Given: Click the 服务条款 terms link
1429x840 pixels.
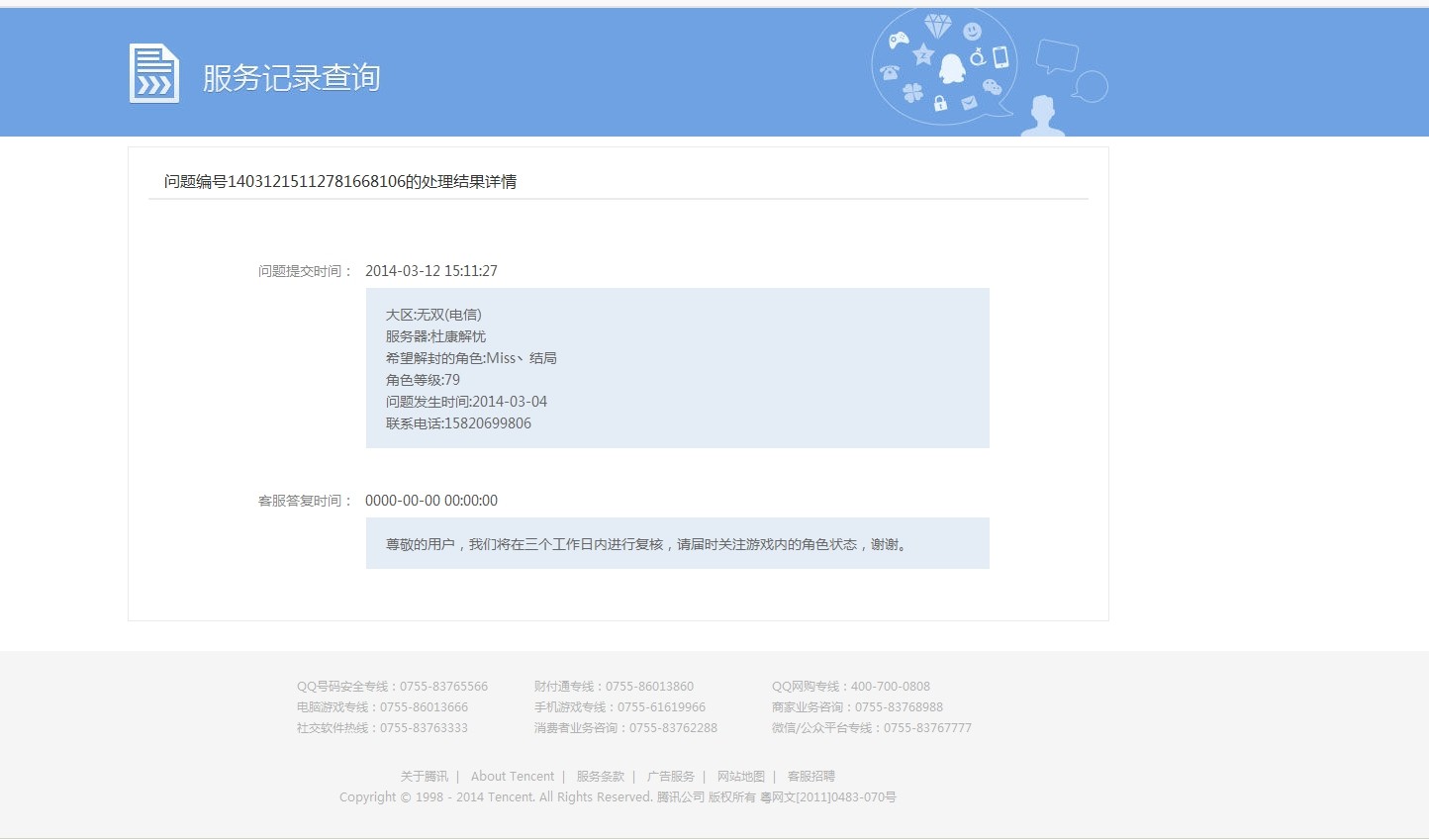Looking at the screenshot, I should pyautogui.click(x=600, y=776).
